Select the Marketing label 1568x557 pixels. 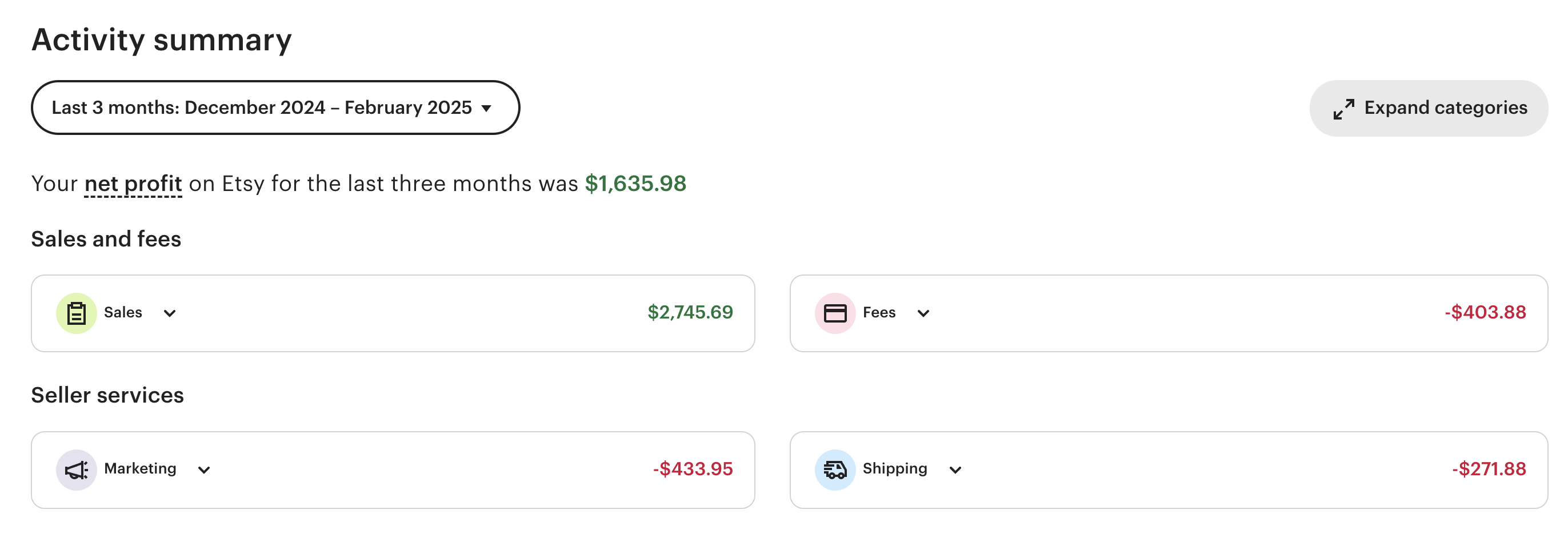coord(140,468)
